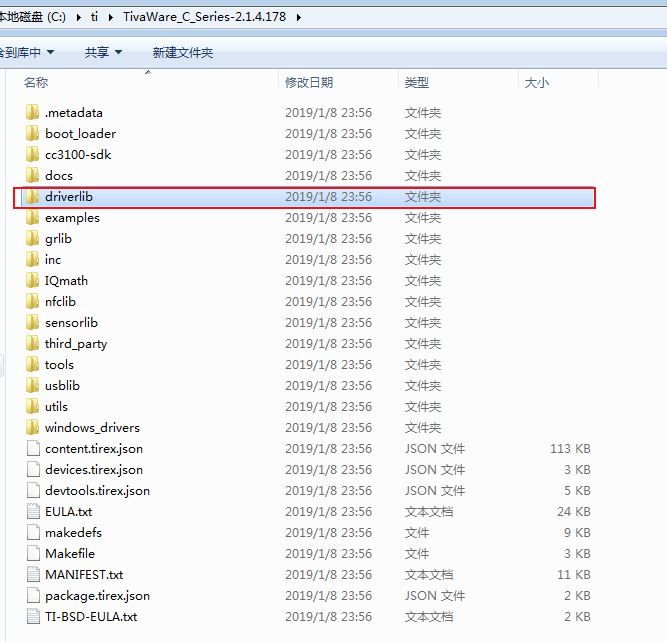Click the grlib folder icon
This screenshot has width=667, height=642.
pyautogui.click(x=32, y=239)
